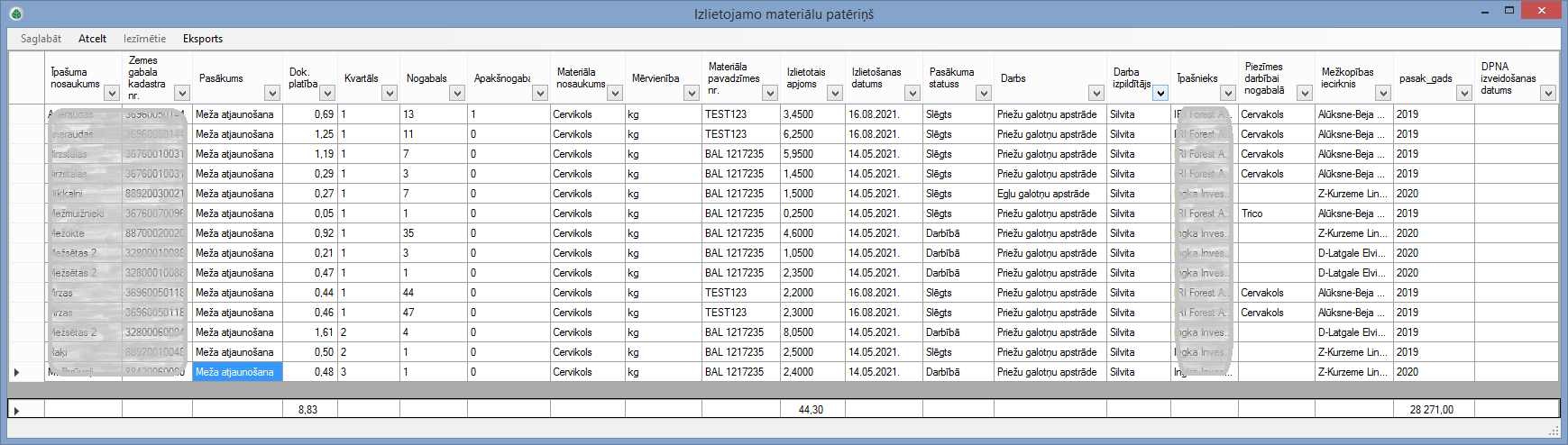Click the amount cell 2,4000 in last row
The width and height of the screenshot is (1568, 445).
812,372
